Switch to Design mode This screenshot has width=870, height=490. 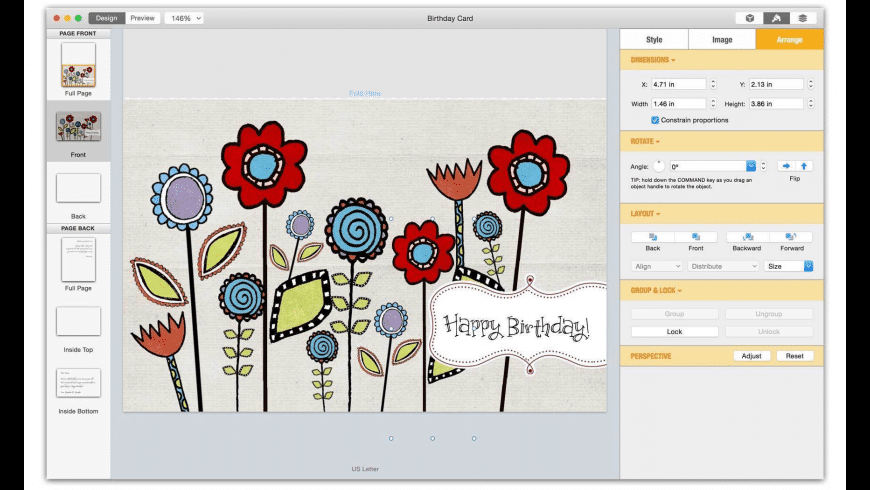107,18
